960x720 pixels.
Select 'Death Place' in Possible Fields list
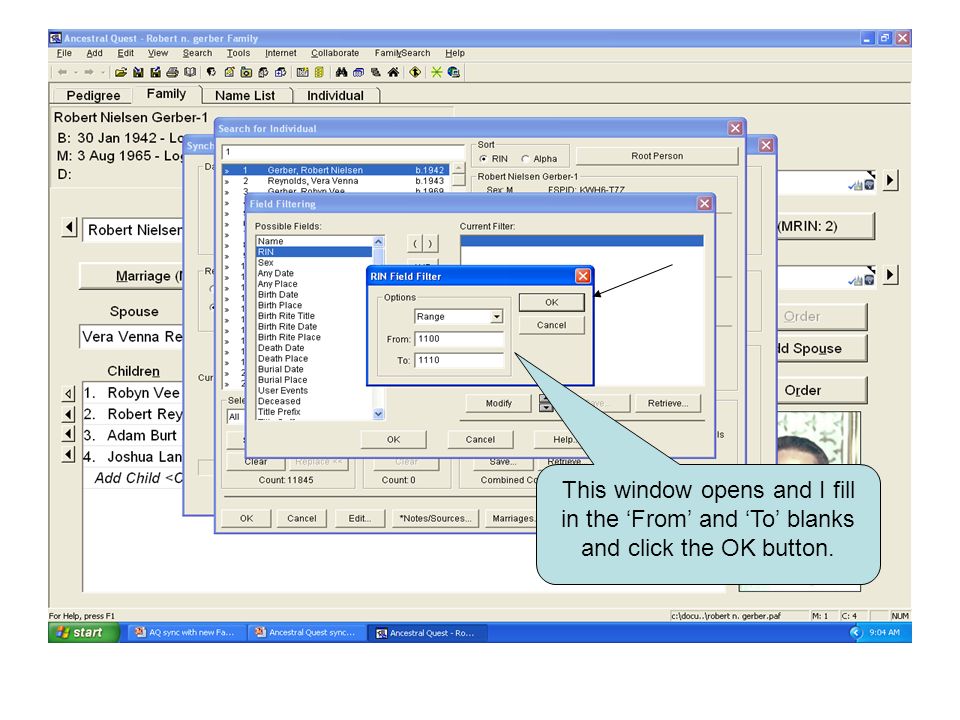[x=283, y=359]
